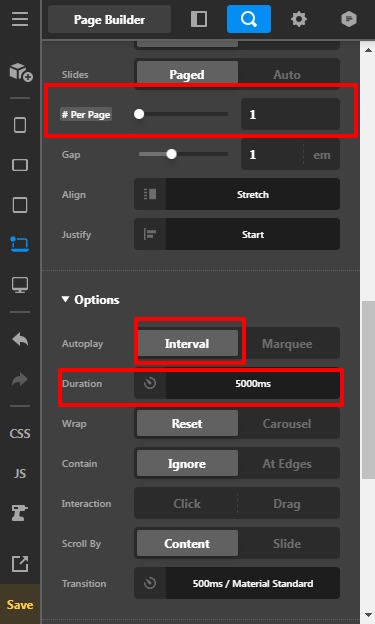Open the Justify Start dropdown
Screen dimensions: 375x624
click(237, 234)
